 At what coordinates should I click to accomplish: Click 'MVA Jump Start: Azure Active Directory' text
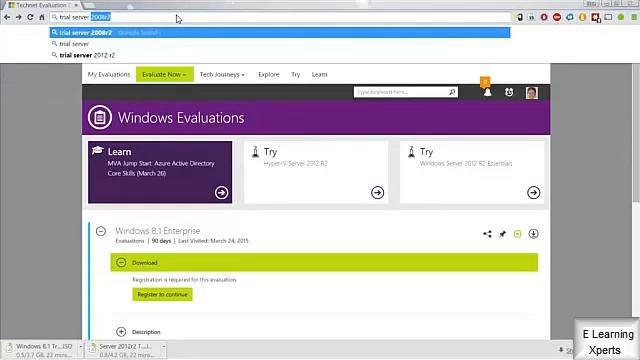click(161, 163)
